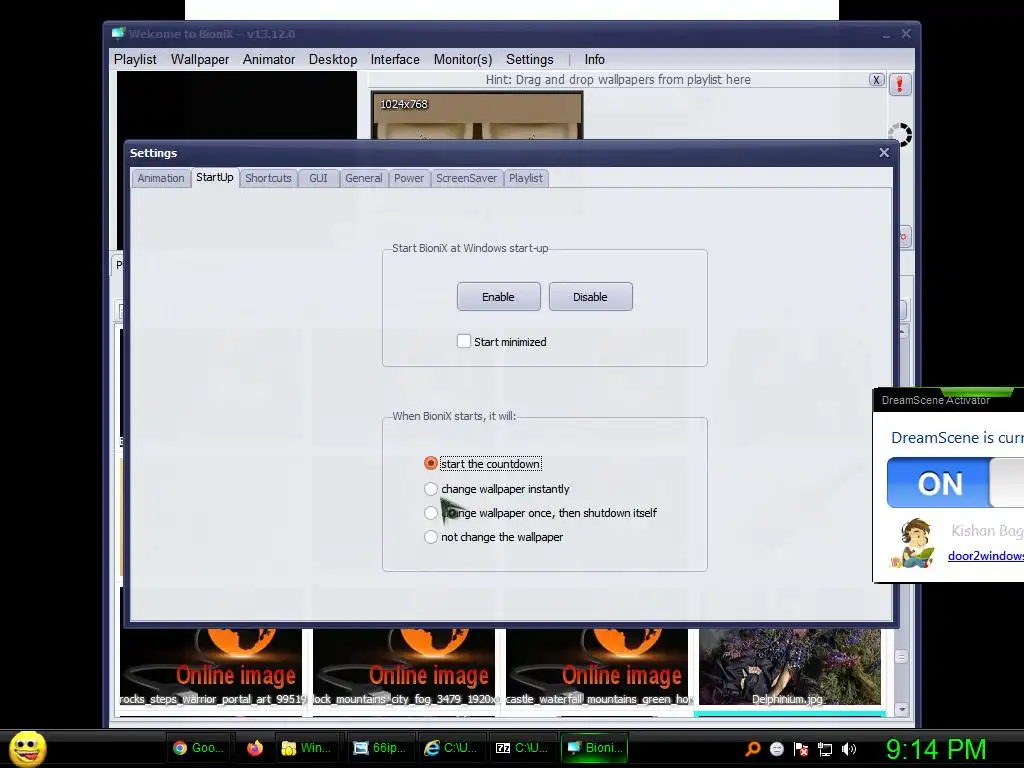The width and height of the screenshot is (1024, 768).
Task: Click the Enable startup button
Action: pyautogui.click(x=498, y=296)
